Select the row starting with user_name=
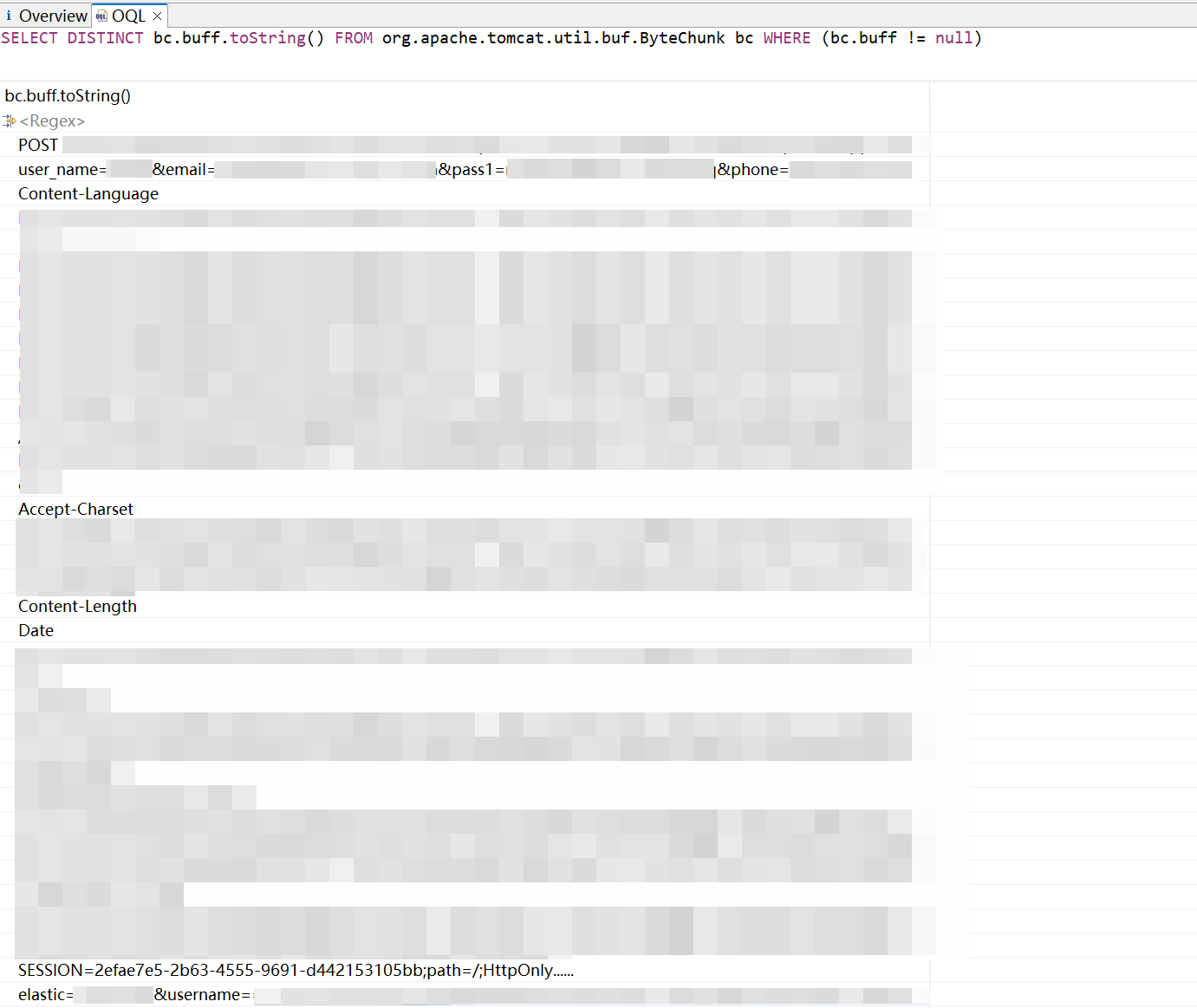The image size is (1197, 1008). point(465,169)
